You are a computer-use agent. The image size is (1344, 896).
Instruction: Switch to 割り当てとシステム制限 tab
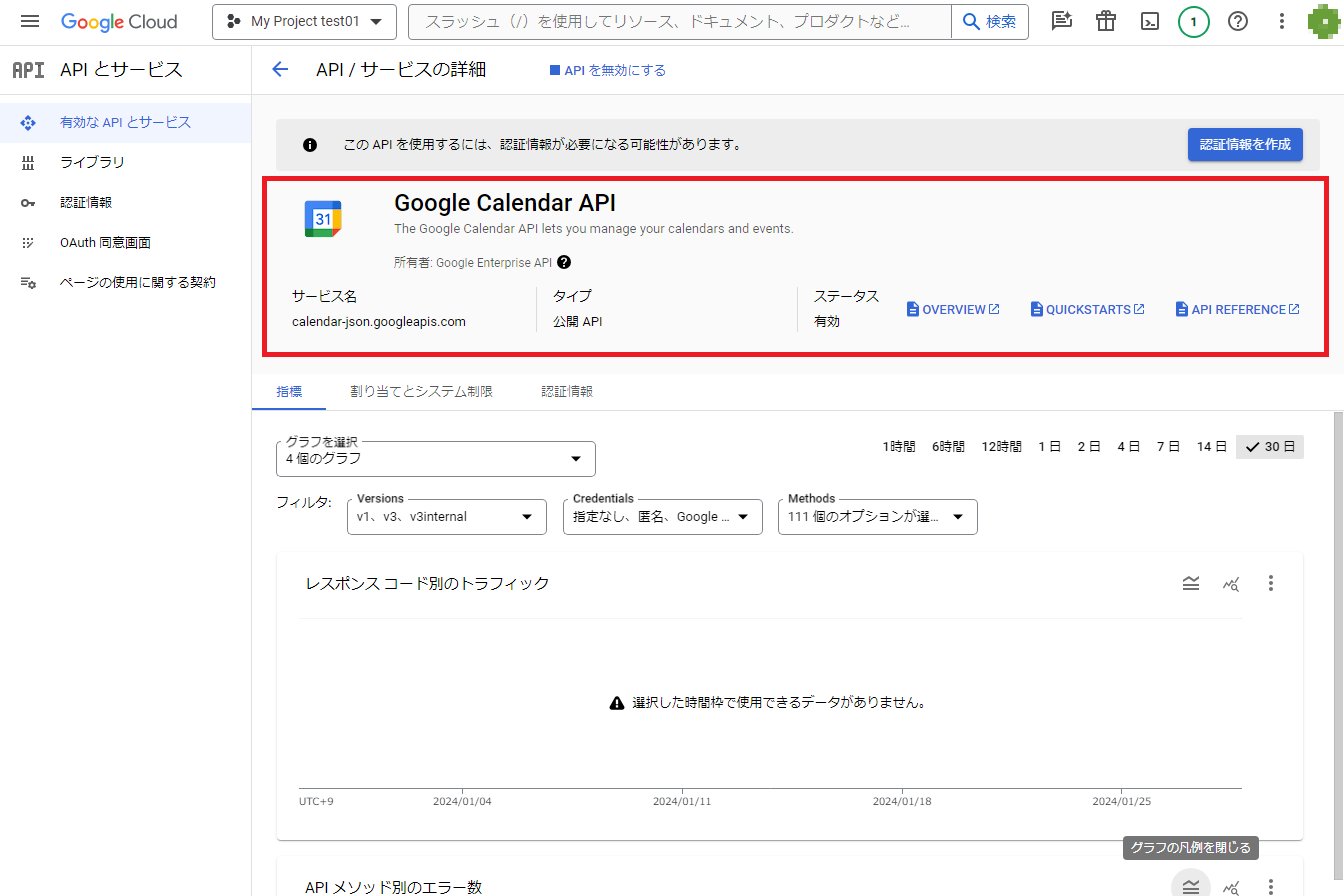[421, 392]
